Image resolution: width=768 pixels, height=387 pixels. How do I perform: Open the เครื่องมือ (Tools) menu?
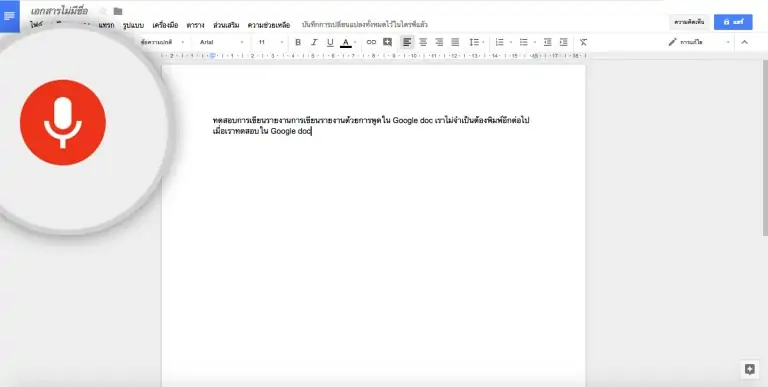(165, 25)
